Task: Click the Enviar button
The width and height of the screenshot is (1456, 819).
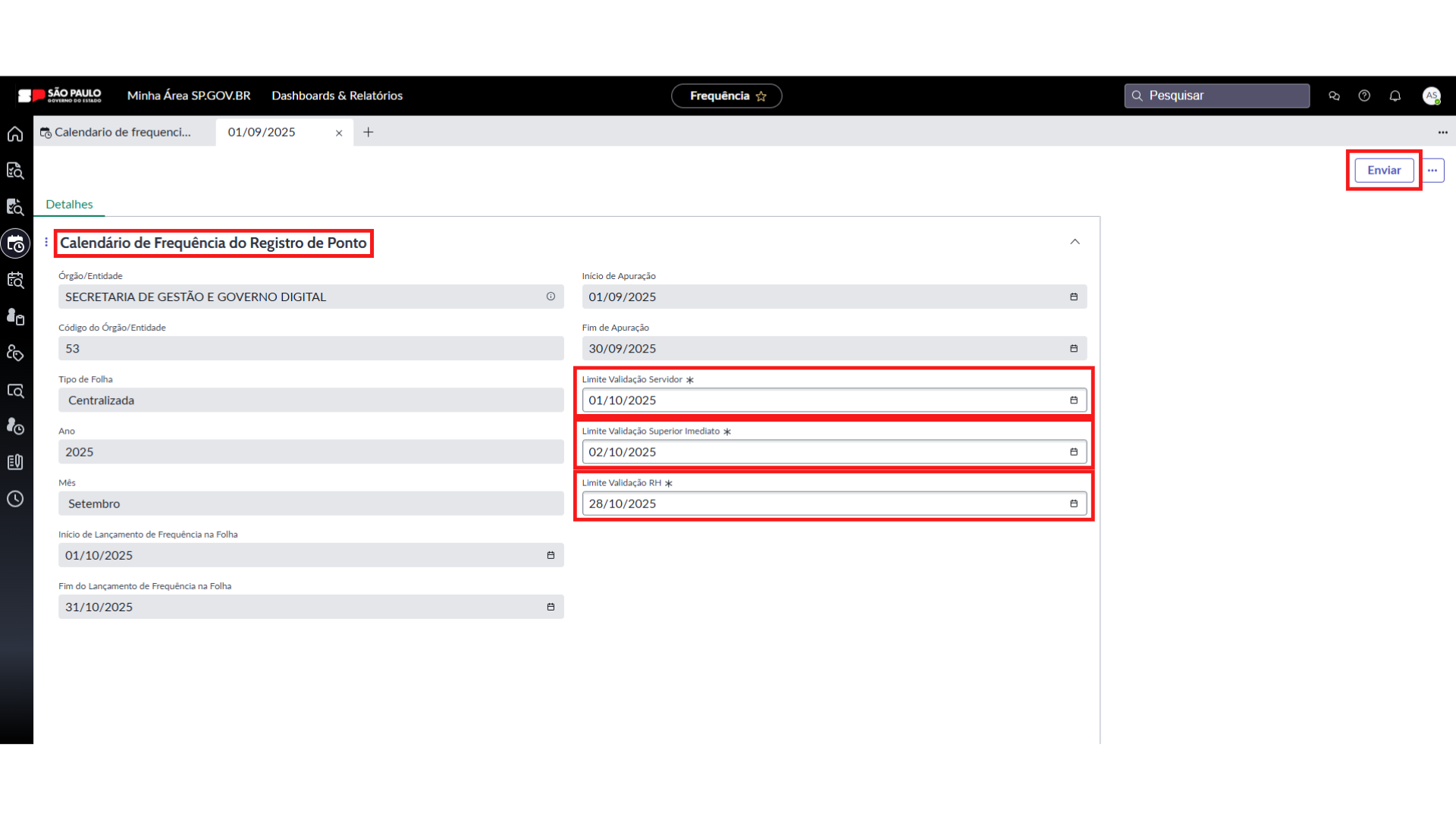Action: (1383, 171)
